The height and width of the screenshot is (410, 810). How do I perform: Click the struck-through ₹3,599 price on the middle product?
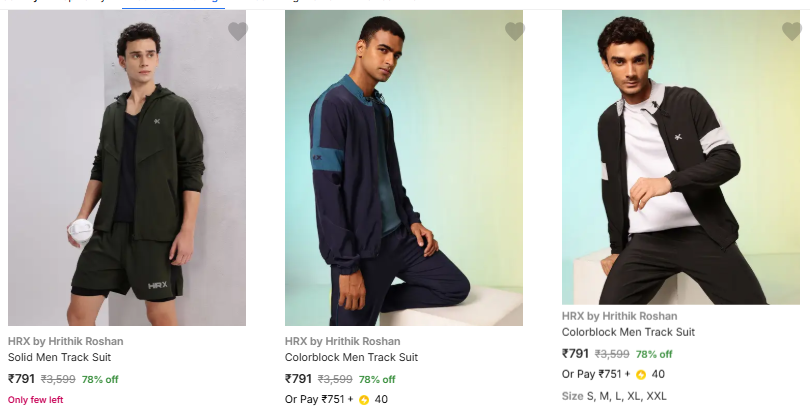pyautogui.click(x=335, y=379)
